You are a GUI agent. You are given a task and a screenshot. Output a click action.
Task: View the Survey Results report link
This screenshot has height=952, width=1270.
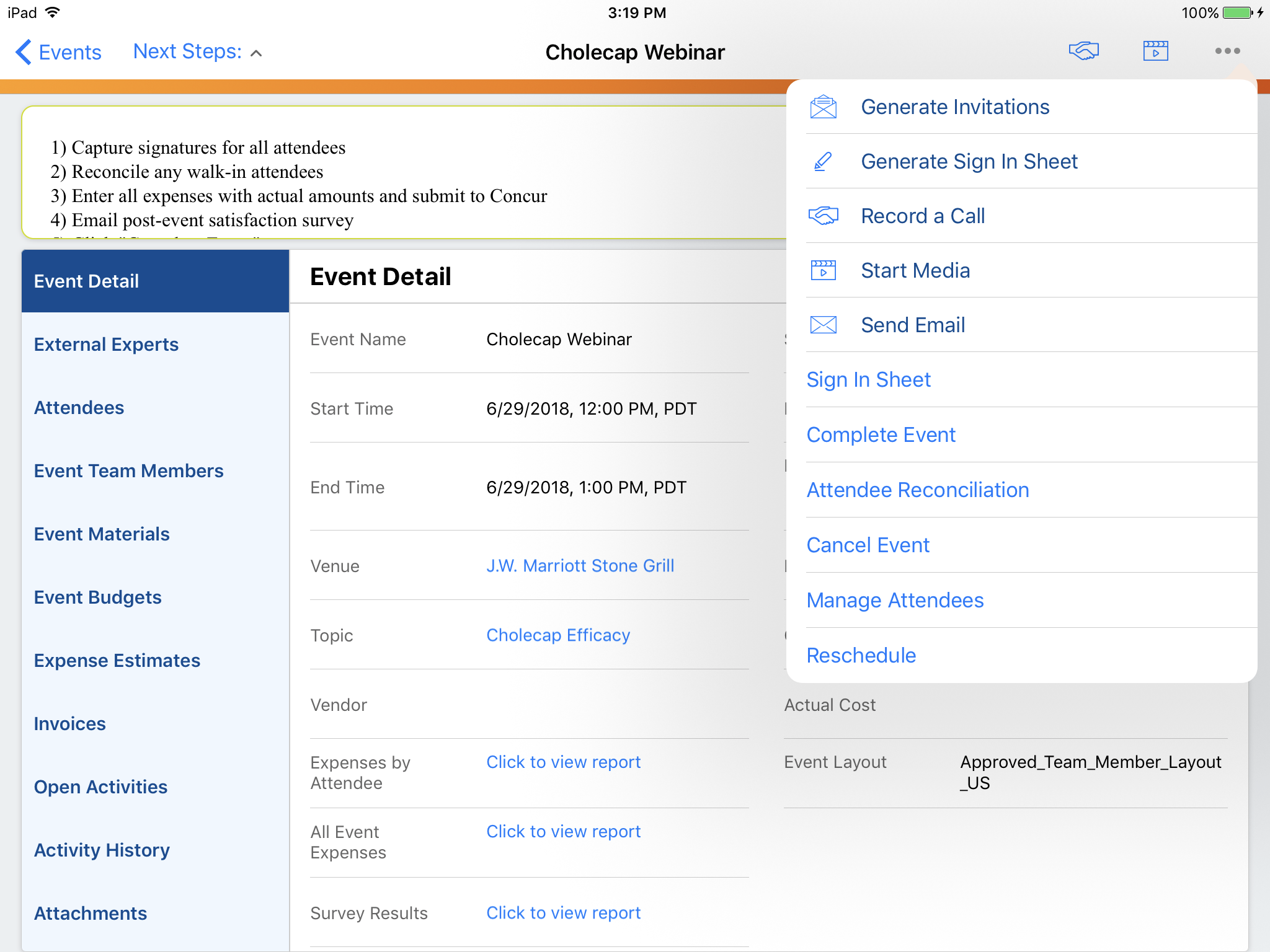tap(563, 912)
